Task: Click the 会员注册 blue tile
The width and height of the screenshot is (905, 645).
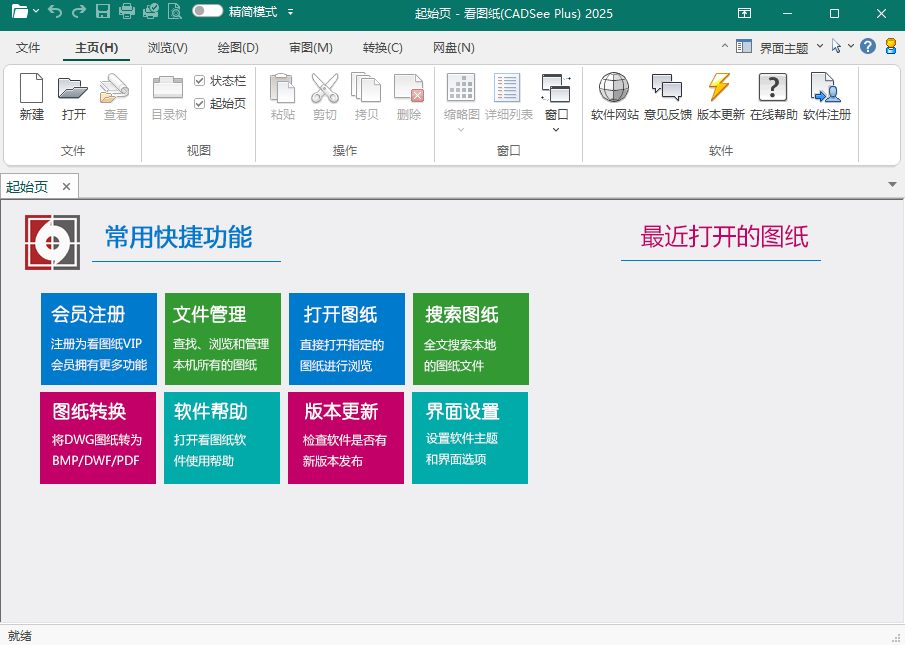Action: tap(99, 339)
